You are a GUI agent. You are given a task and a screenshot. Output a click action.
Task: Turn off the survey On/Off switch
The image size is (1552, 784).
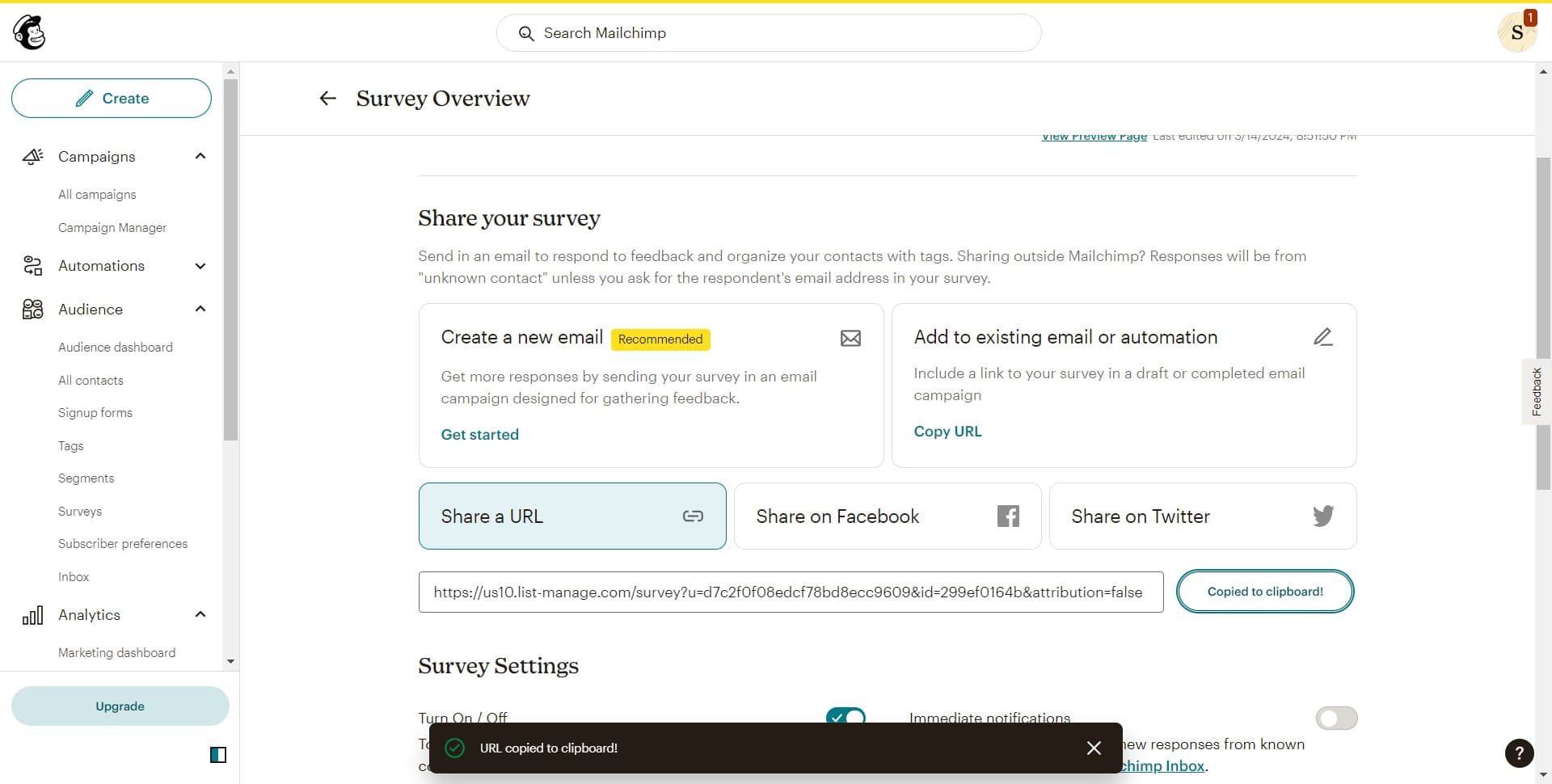tap(846, 718)
